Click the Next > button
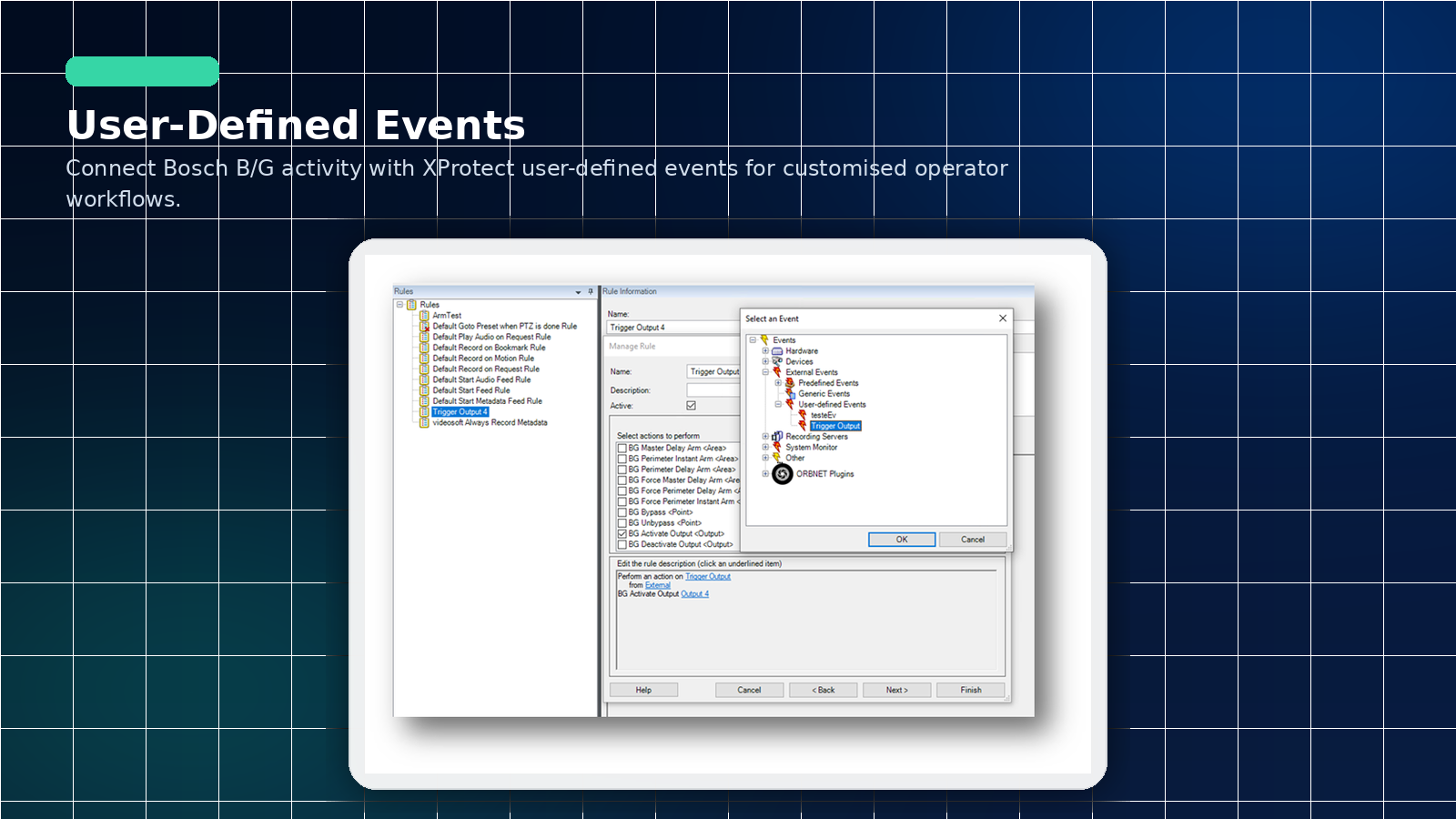This screenshot has height=819, width=1456. tap(897, 690)
